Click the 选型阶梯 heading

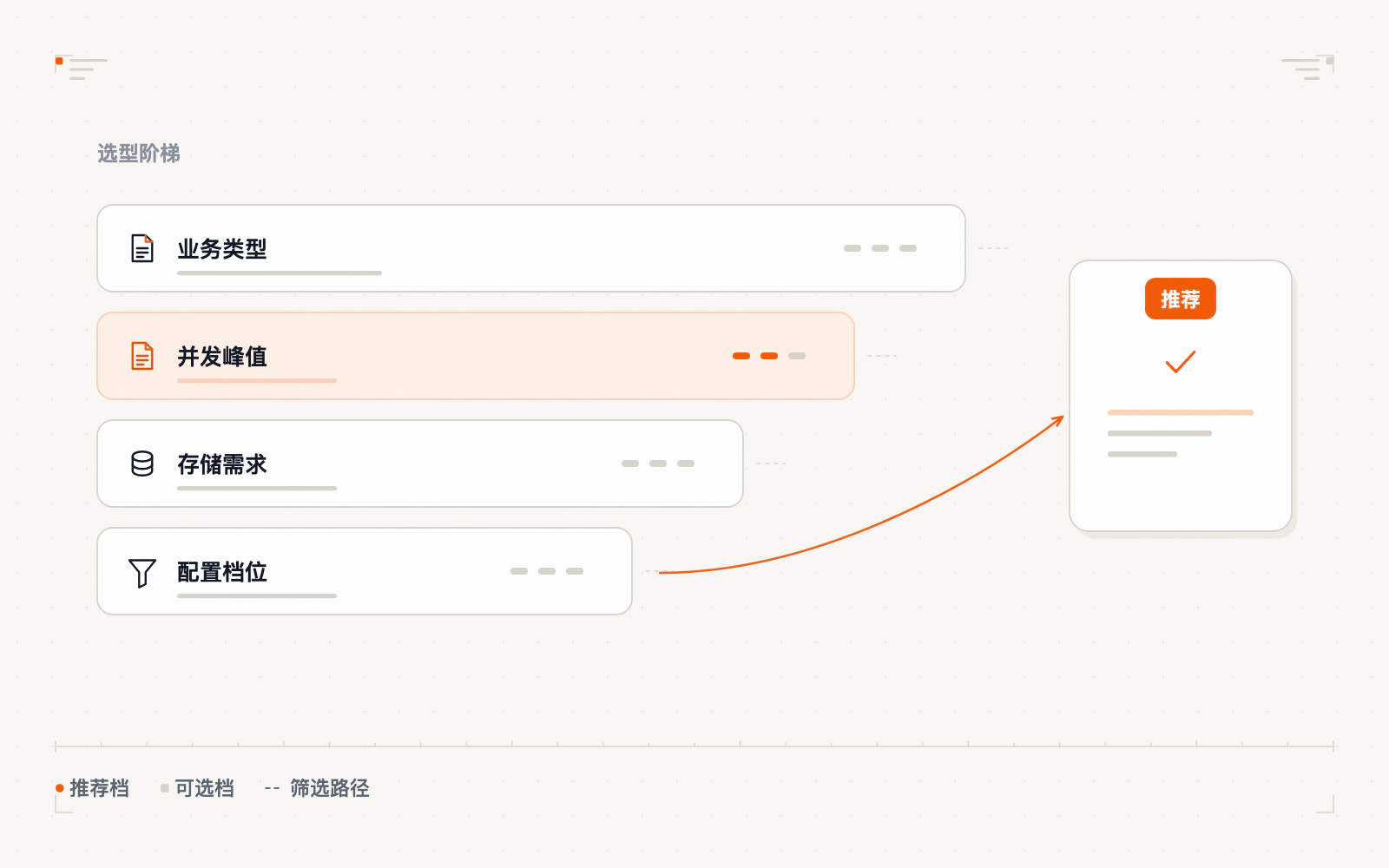(x=139, y=154)
